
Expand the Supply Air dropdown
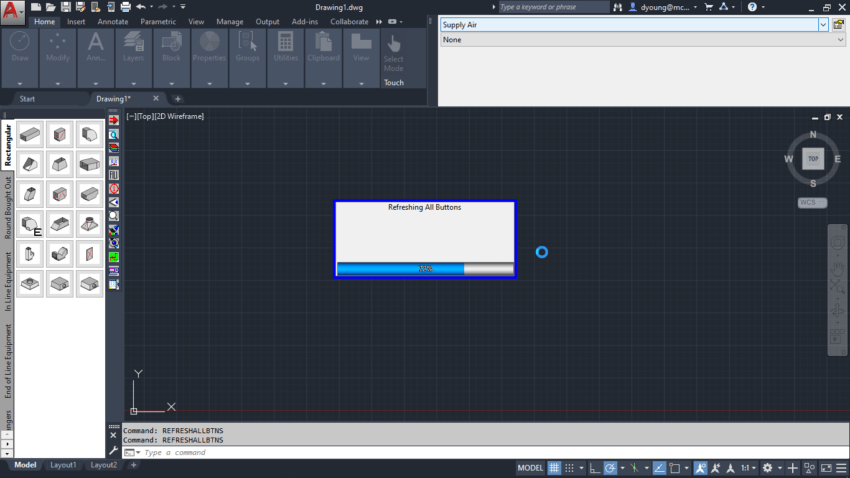click(823, 25)
